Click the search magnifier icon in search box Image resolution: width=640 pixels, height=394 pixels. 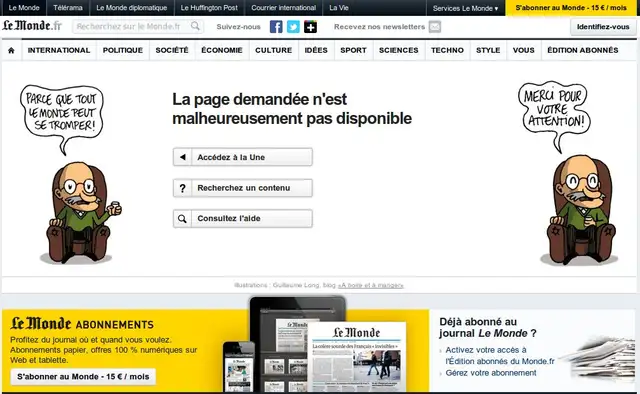pos(196,26)
